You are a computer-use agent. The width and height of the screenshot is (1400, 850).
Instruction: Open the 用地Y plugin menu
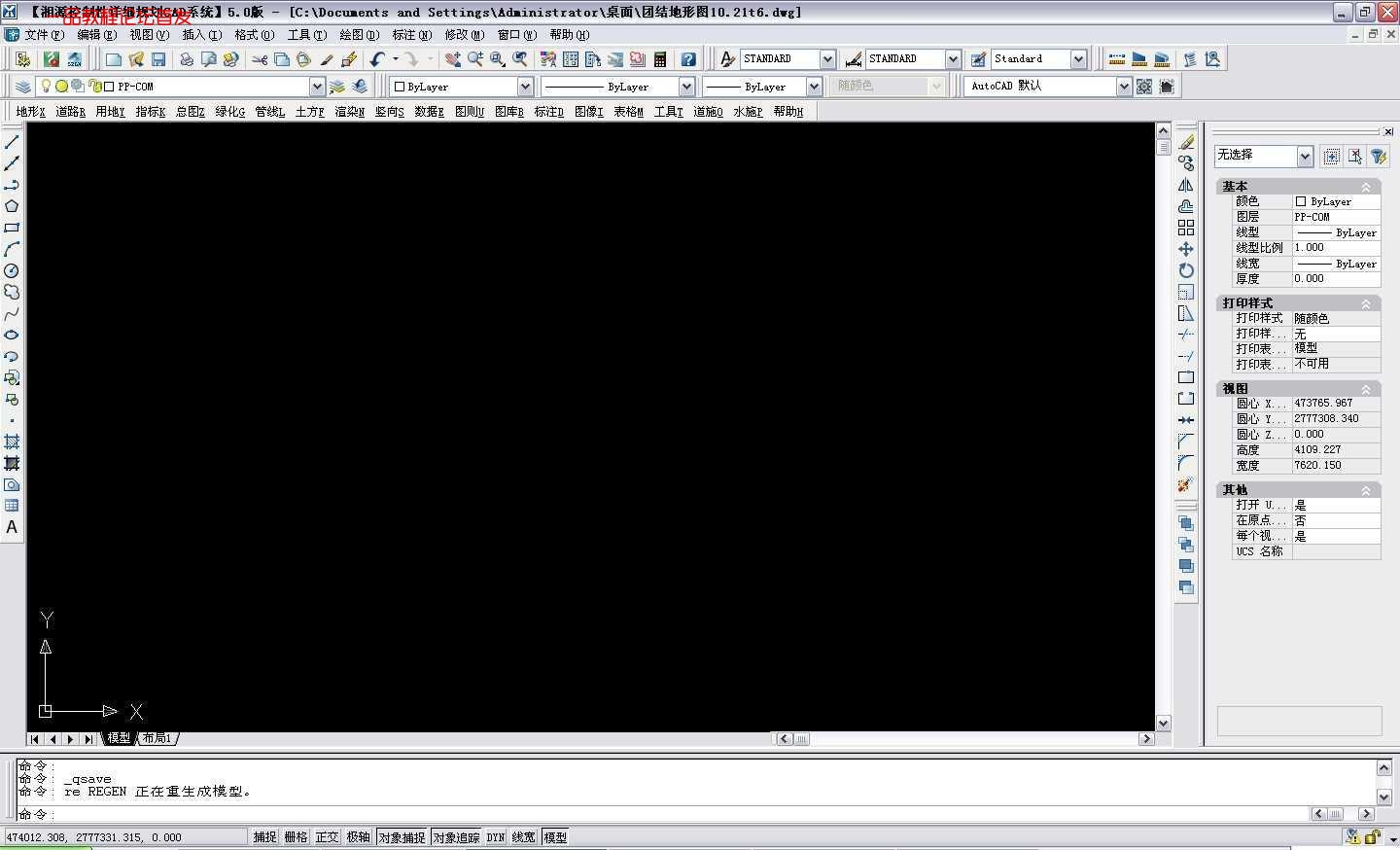(110, 112)
